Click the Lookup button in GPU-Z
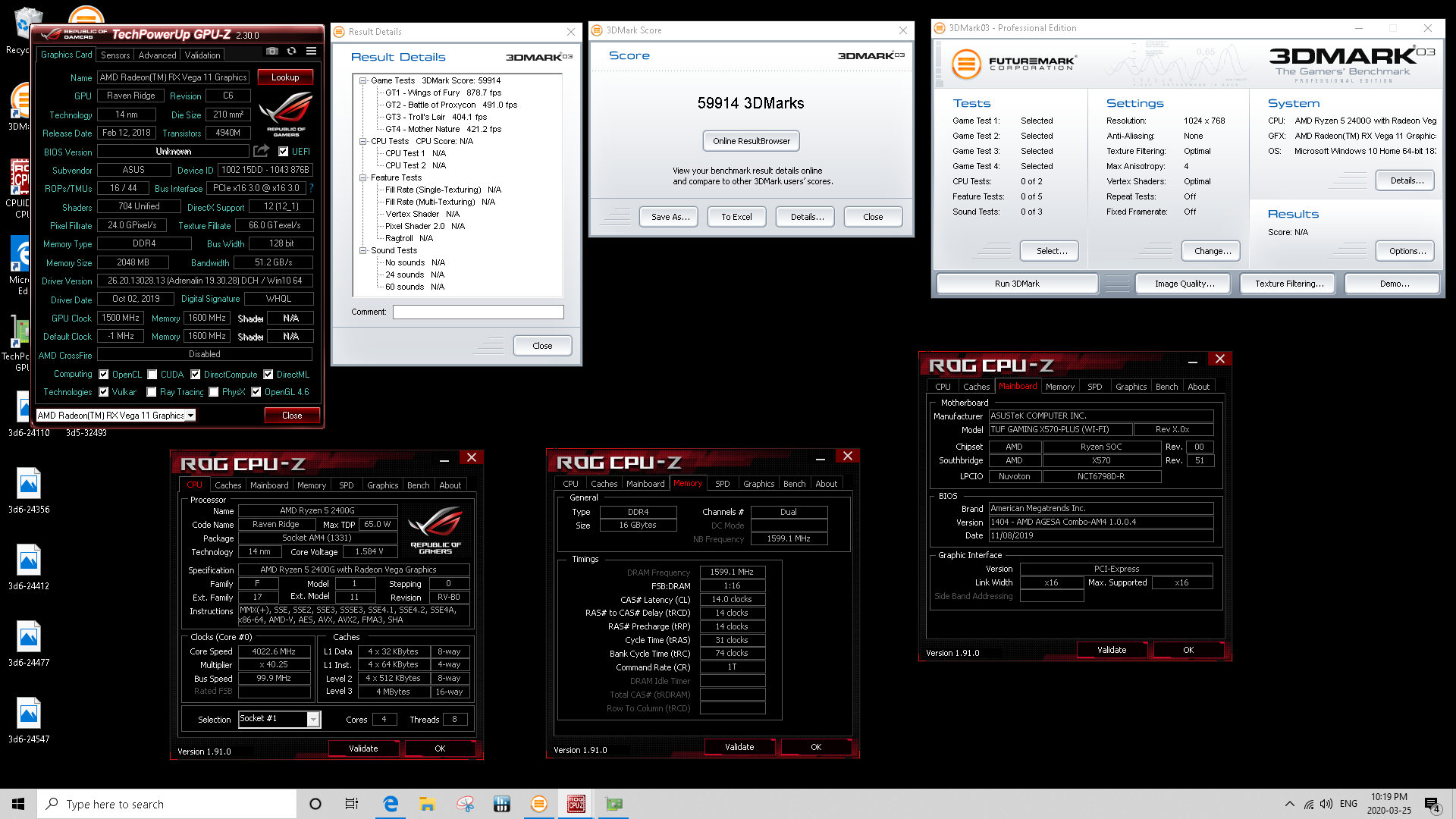The height and width of the screenshot is (819, 1456). point(285,77)
